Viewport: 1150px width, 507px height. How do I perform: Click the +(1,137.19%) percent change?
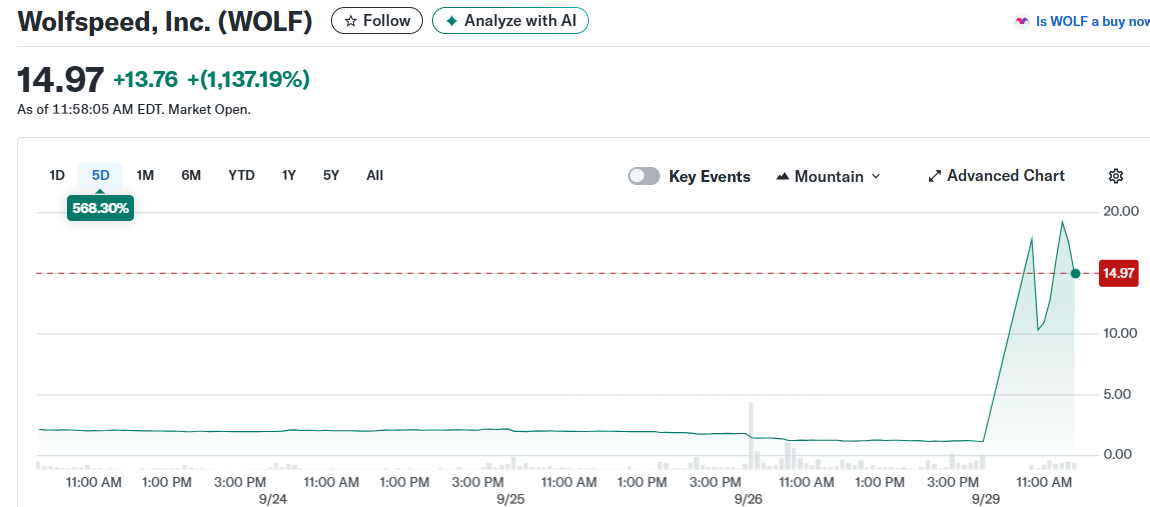249,79
